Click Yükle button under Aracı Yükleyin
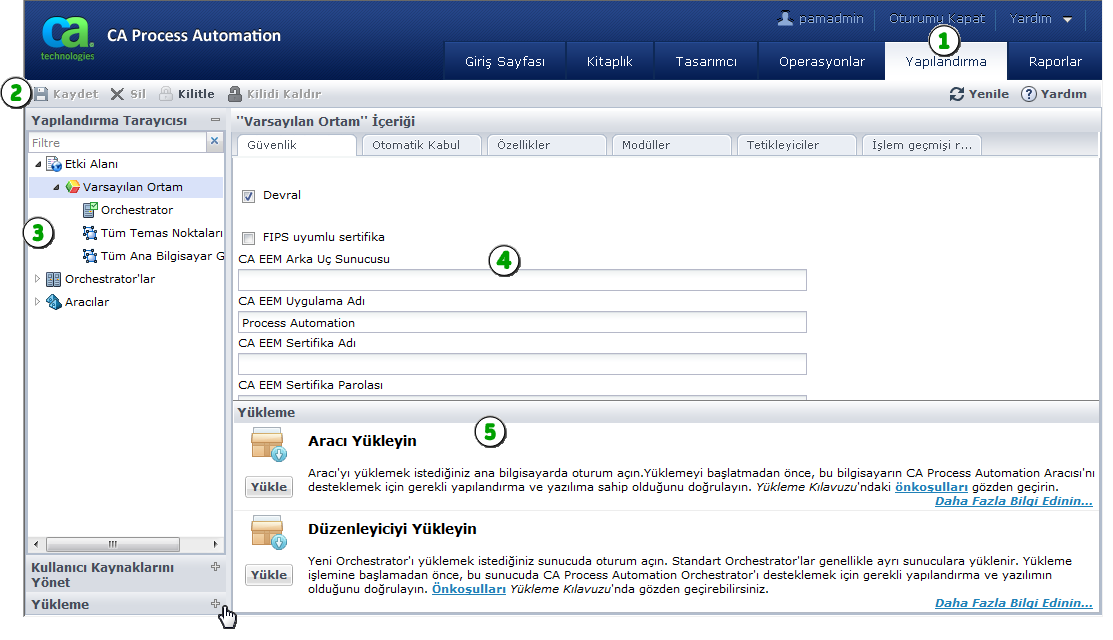The image size is (1113, 640). pyautogui.click(x=268, y=487)
